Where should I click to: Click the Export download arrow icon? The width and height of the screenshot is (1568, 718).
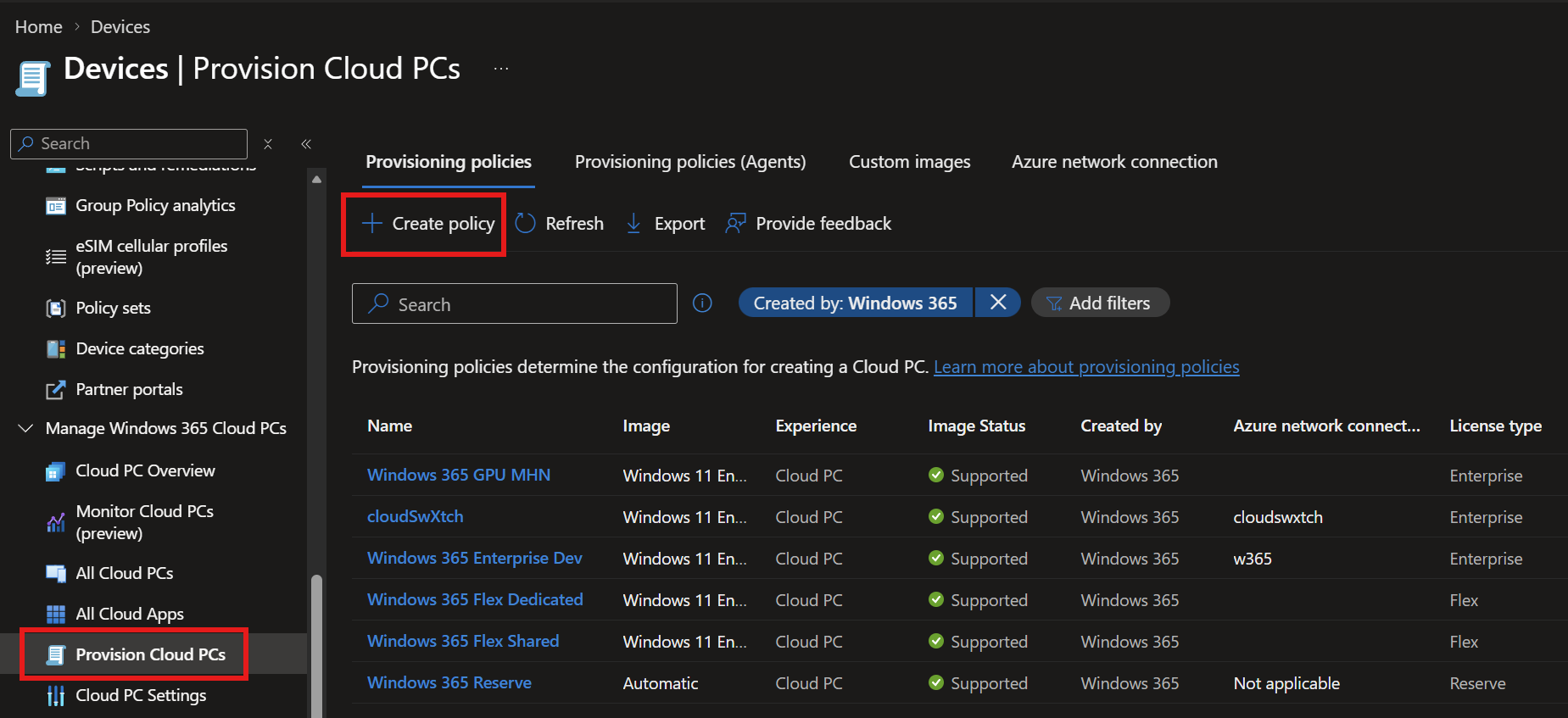tap(633, 224)
